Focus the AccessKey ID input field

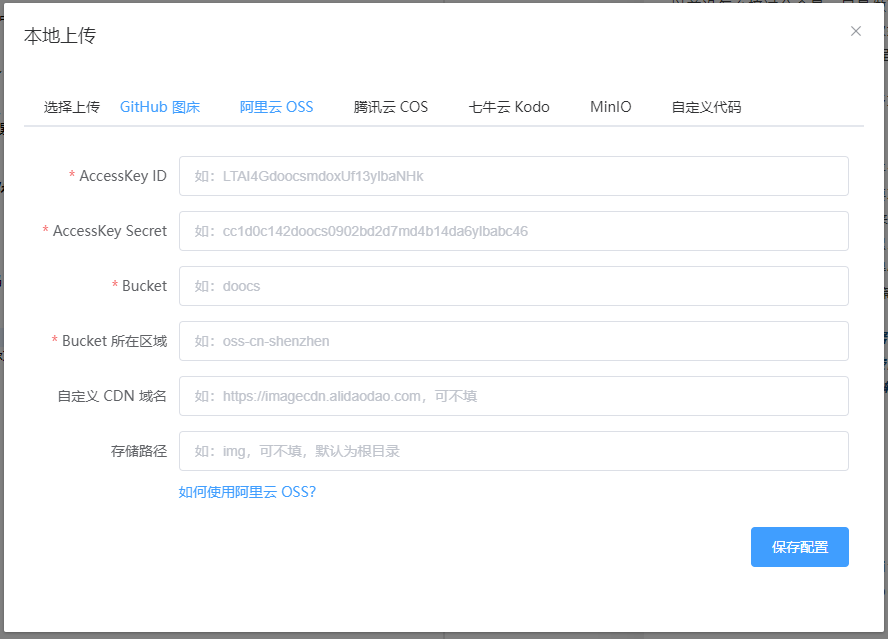[x=514, y=176]
